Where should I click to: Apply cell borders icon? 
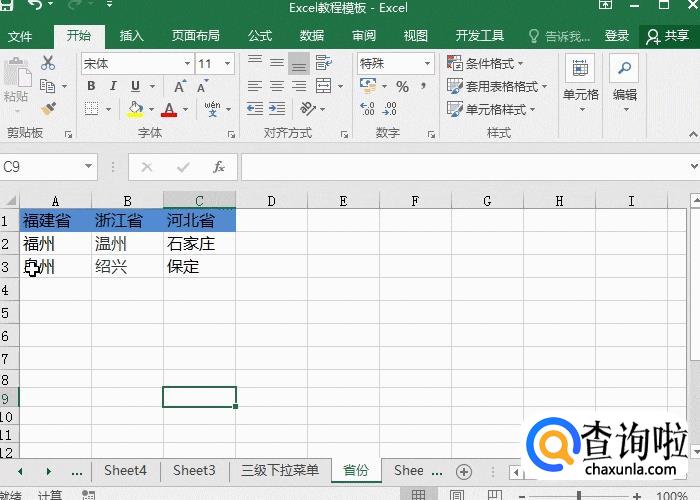[92, 108]
